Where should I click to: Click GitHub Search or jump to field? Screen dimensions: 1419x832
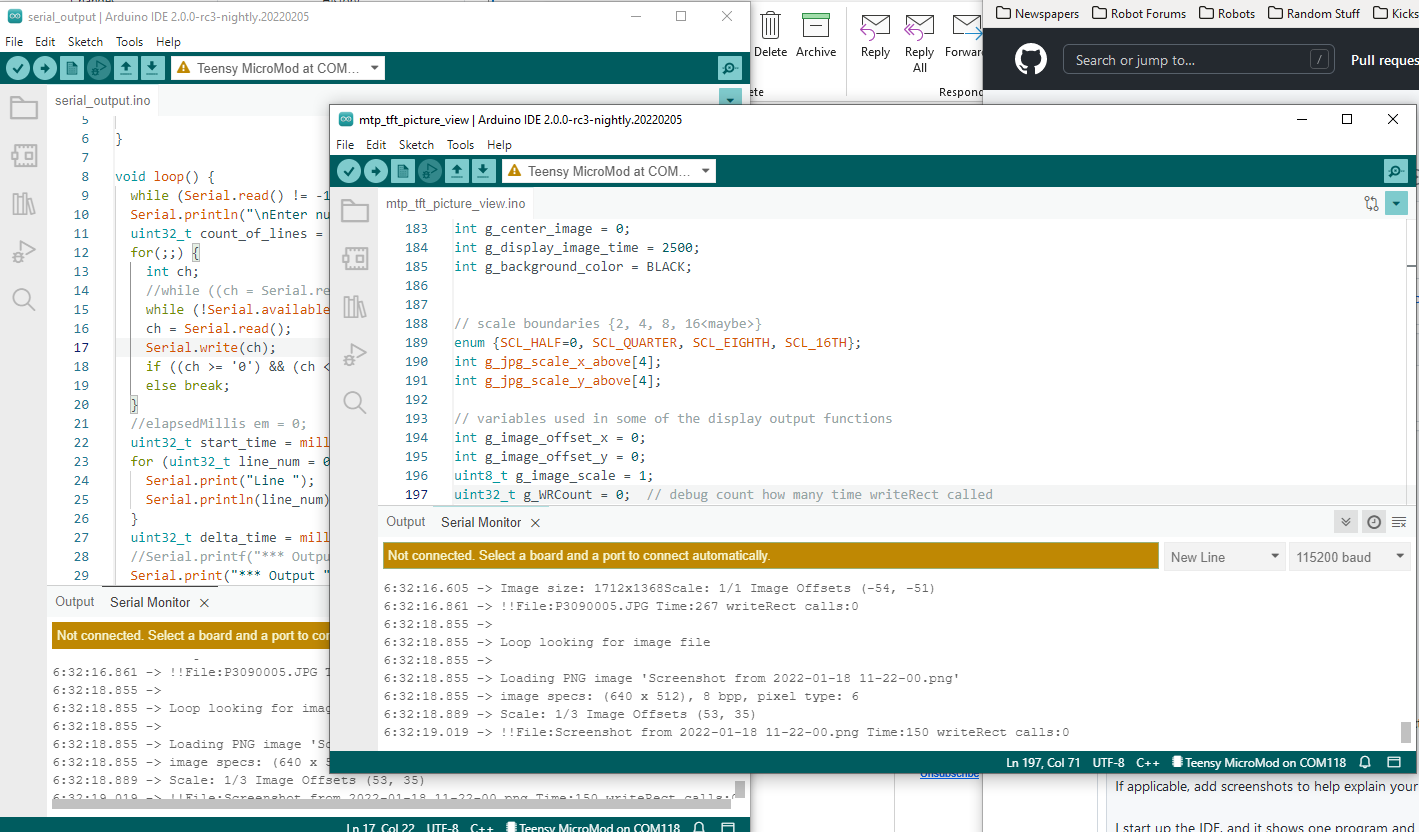pos(1198,60)
